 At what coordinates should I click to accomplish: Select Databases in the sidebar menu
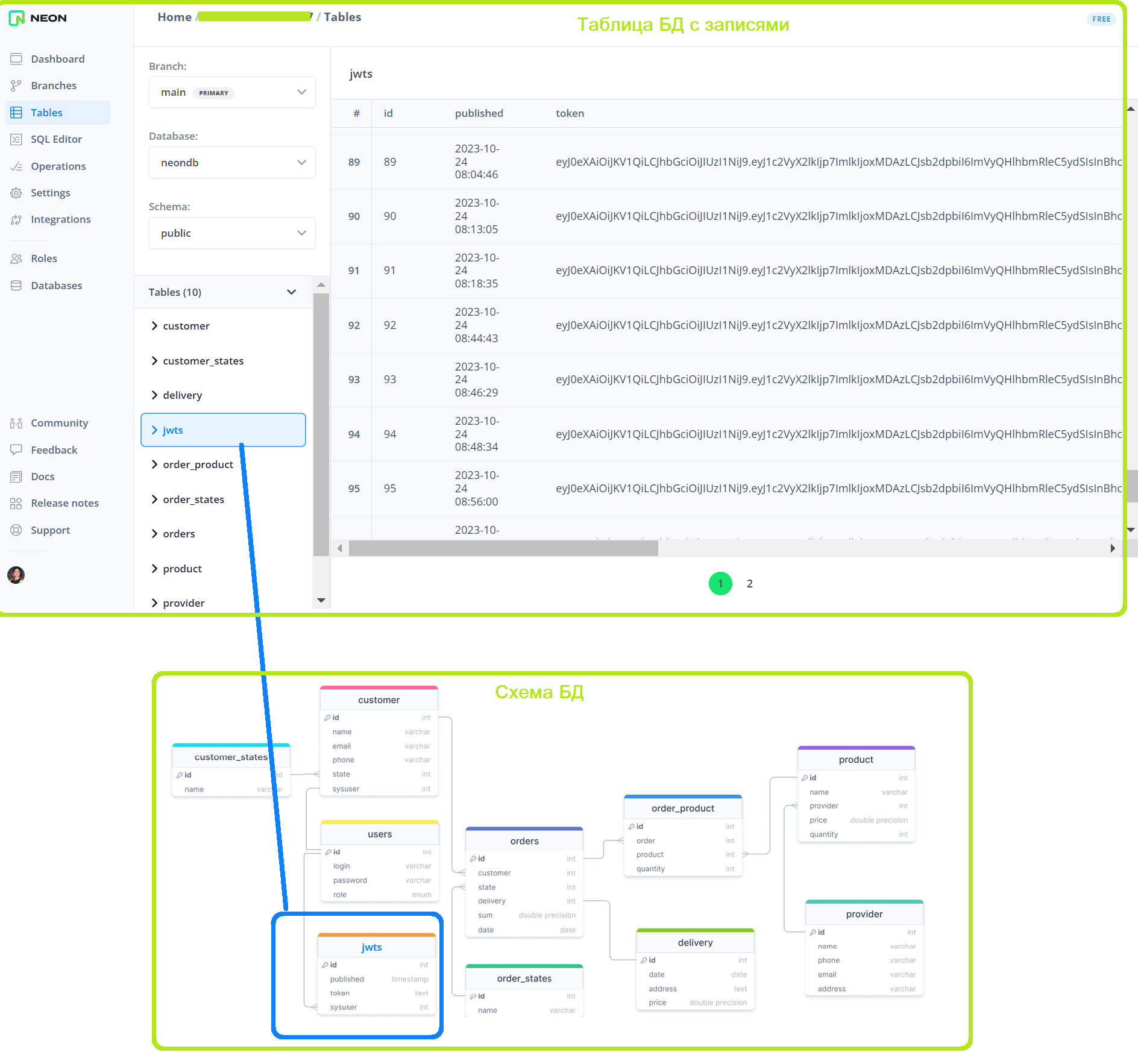[57, 286]
